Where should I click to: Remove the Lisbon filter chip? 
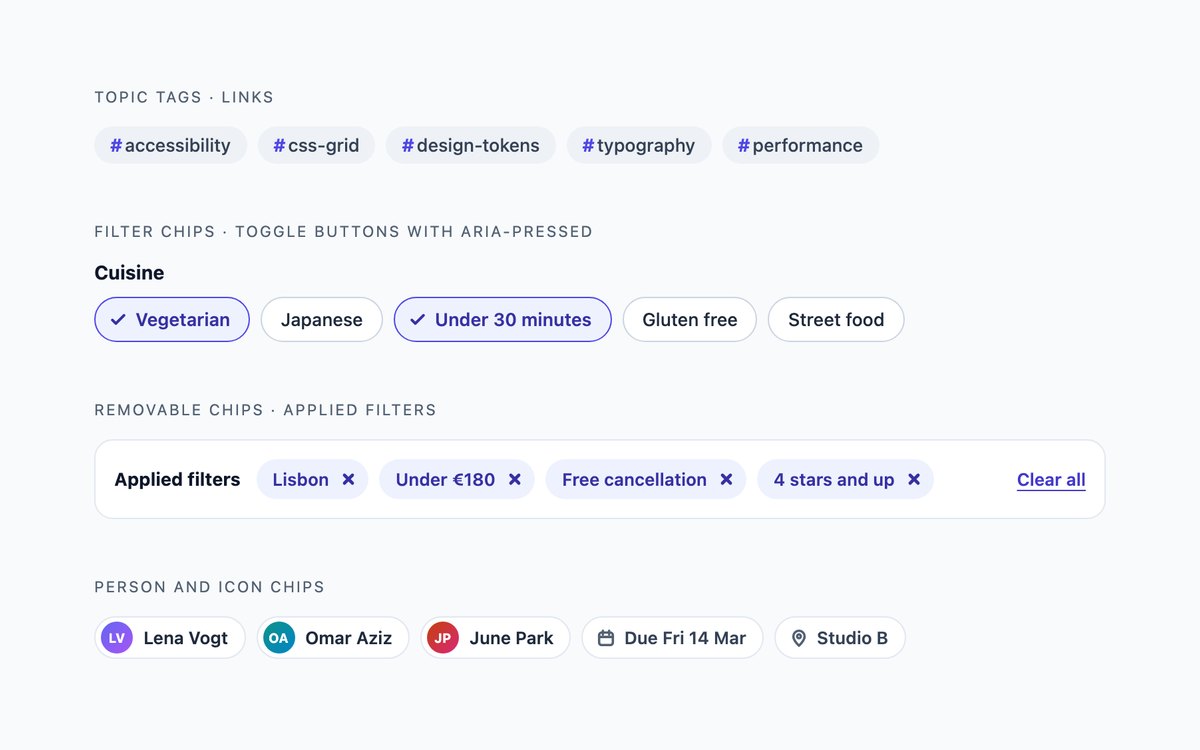click(x=348, y=479)
